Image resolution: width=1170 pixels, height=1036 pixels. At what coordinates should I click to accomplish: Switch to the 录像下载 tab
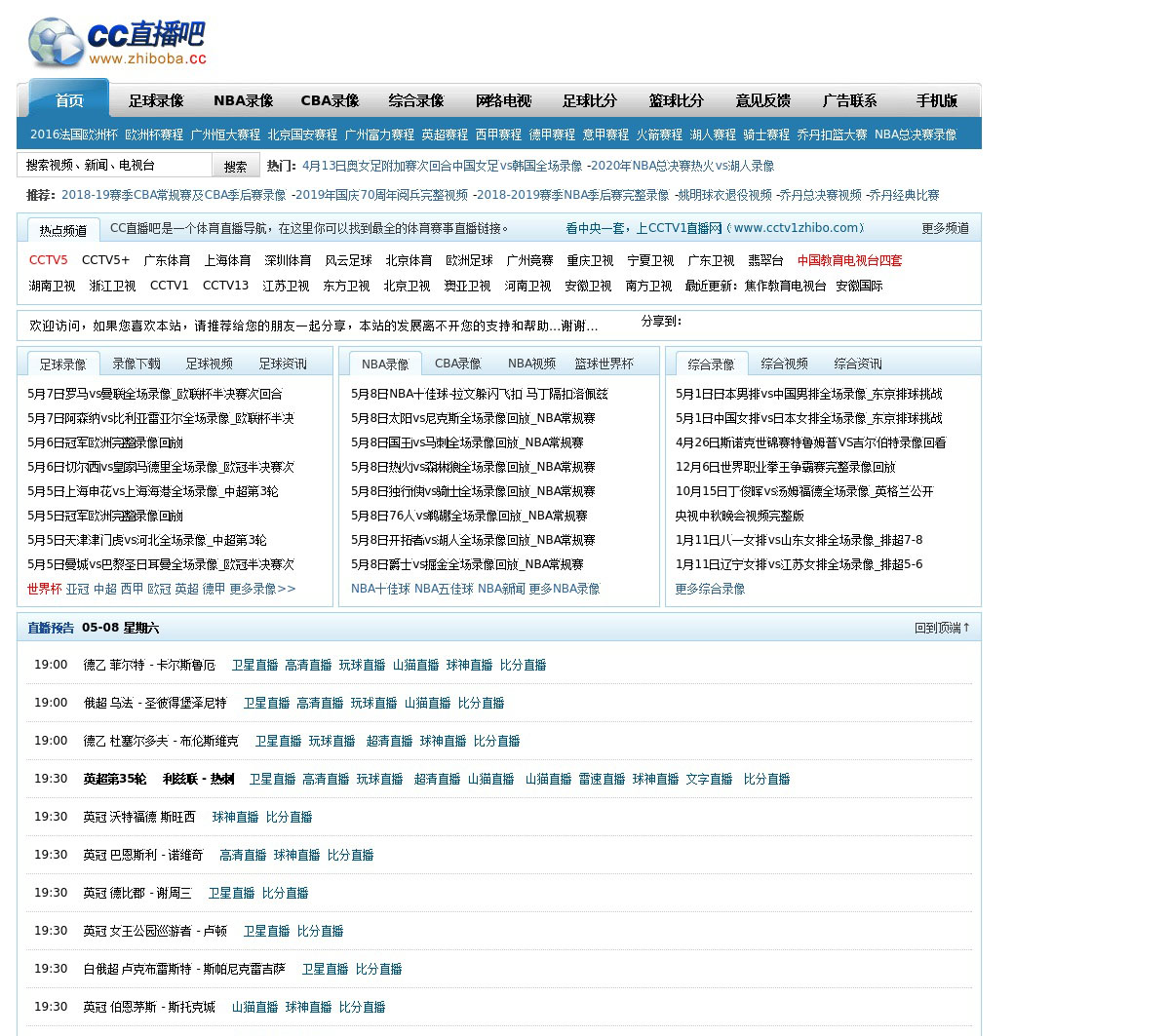pos(136,364)
